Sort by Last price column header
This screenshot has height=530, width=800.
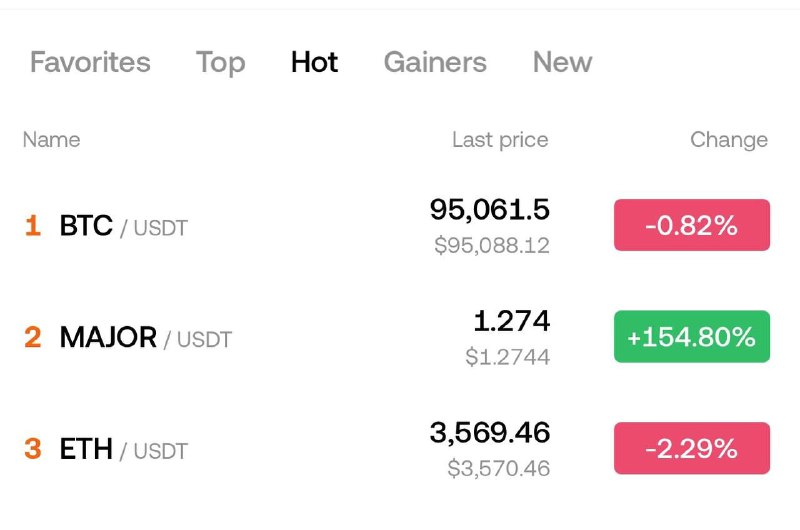click(500, 140)
